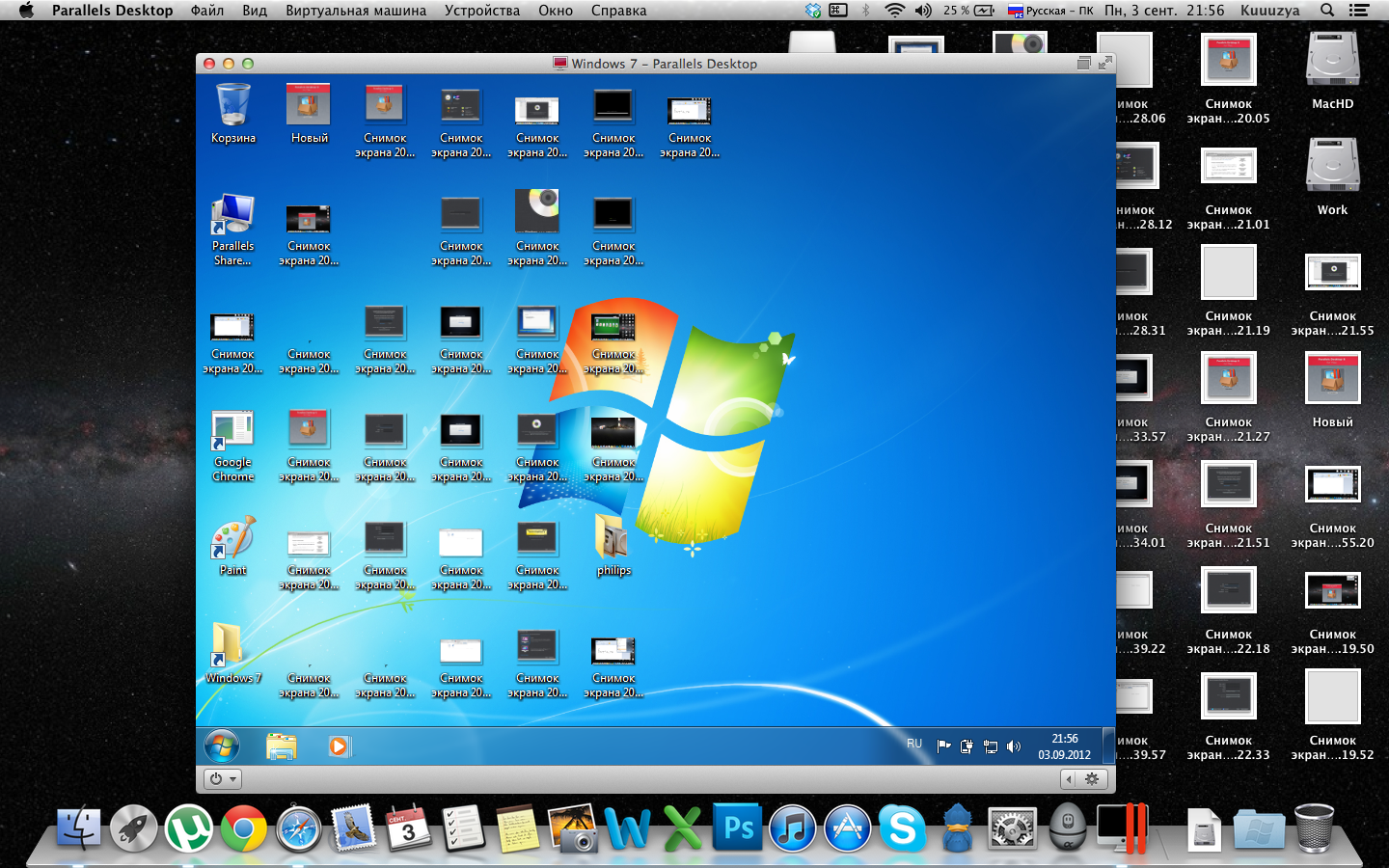Open the Виртуальная машина menu
1389x868 pixels.
coord(355,11)
